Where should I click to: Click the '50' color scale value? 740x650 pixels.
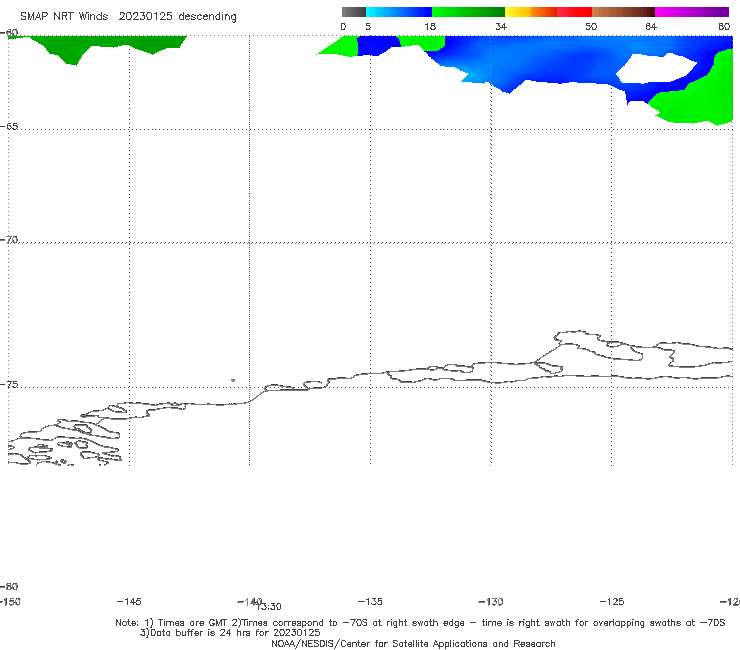[x=591, y=26]
